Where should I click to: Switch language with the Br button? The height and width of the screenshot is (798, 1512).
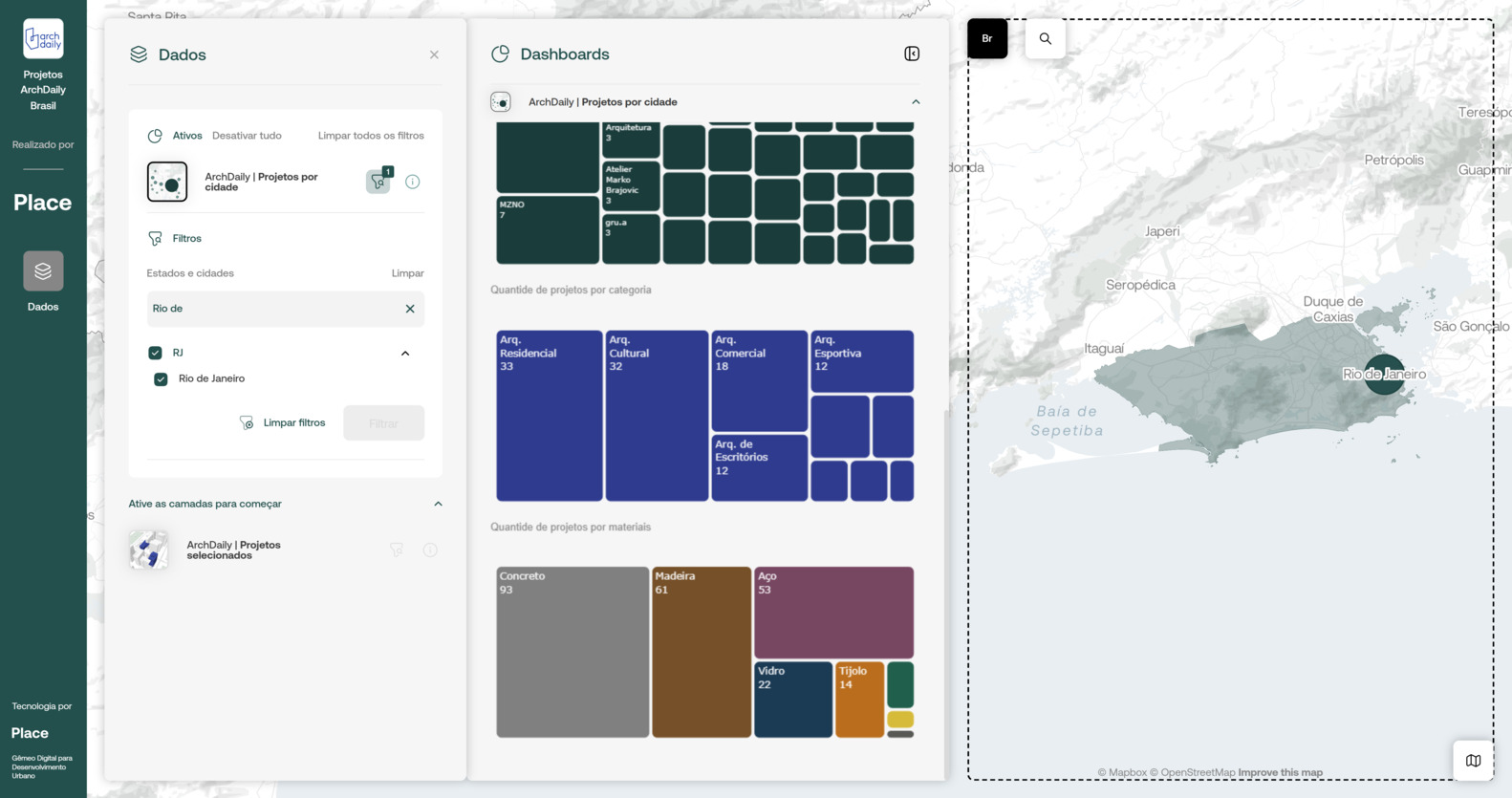(x=987, y=39)
